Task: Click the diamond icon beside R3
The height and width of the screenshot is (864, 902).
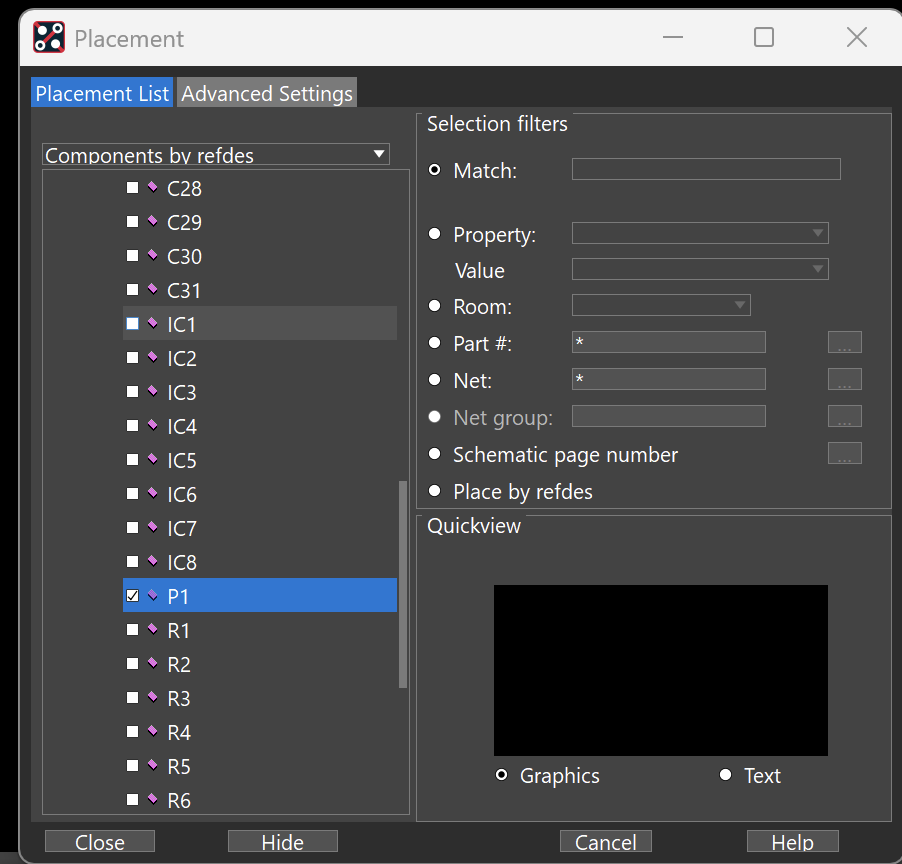Action: [152, 697]
